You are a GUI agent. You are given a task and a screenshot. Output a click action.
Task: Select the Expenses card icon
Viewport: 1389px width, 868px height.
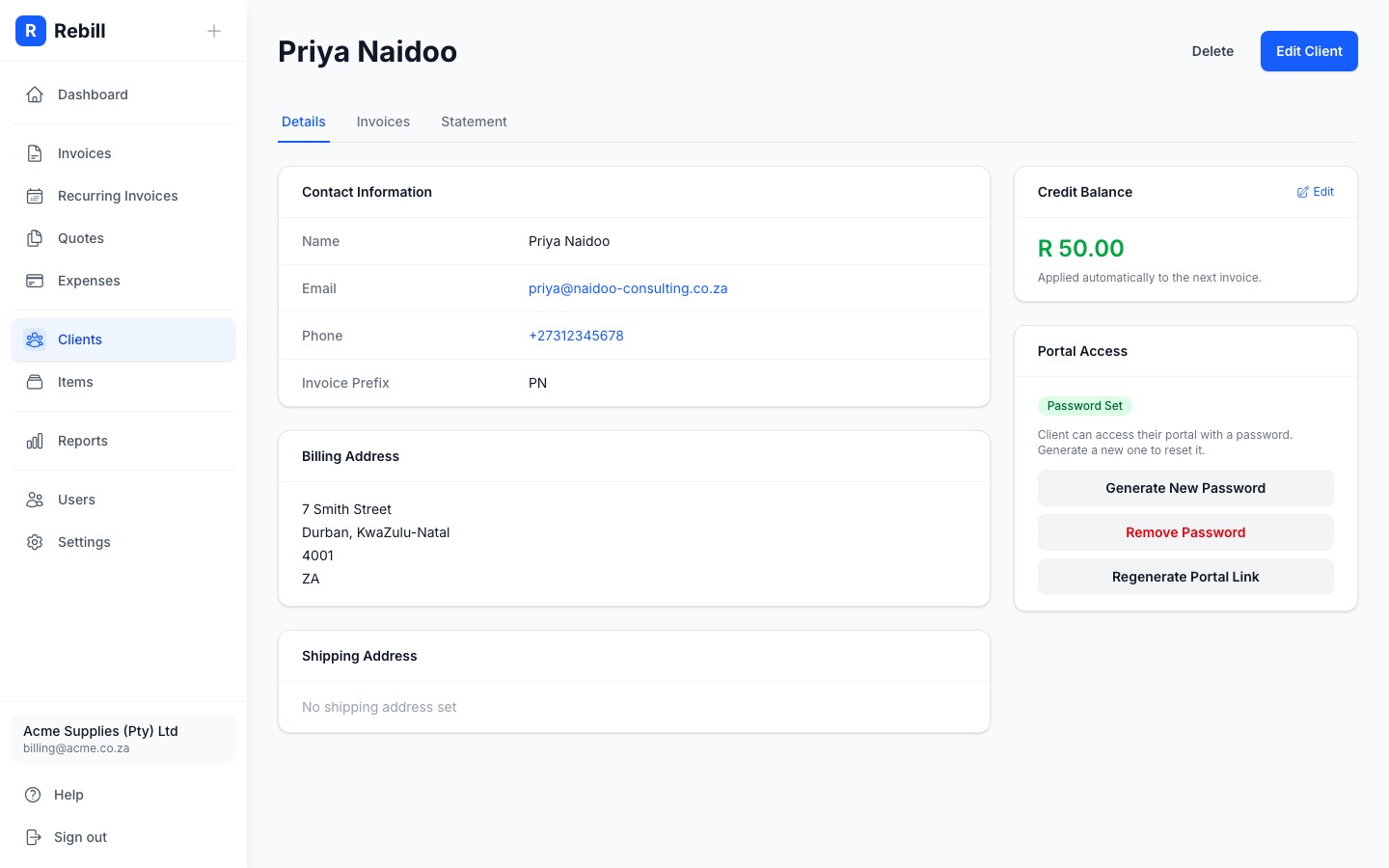[x=35, y=281]
